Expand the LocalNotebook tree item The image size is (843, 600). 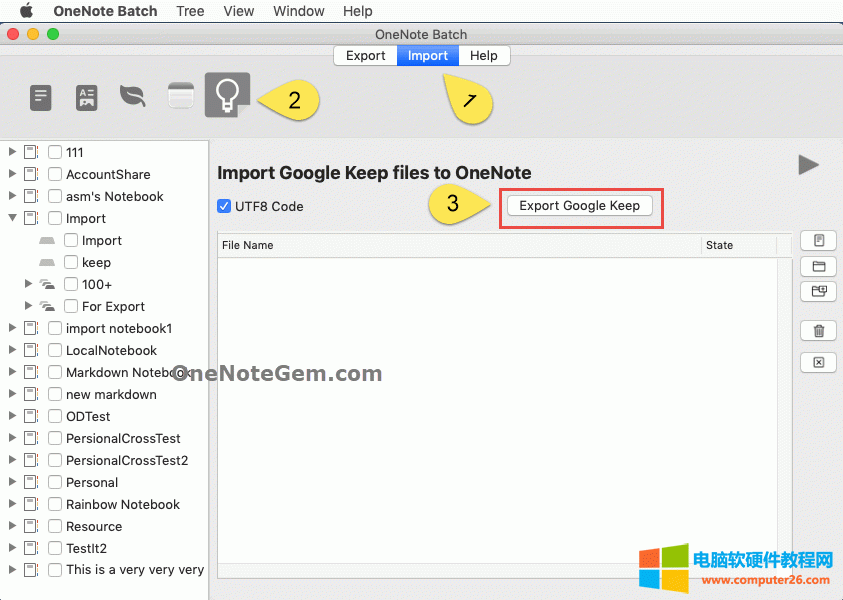(x=11, y=350)
